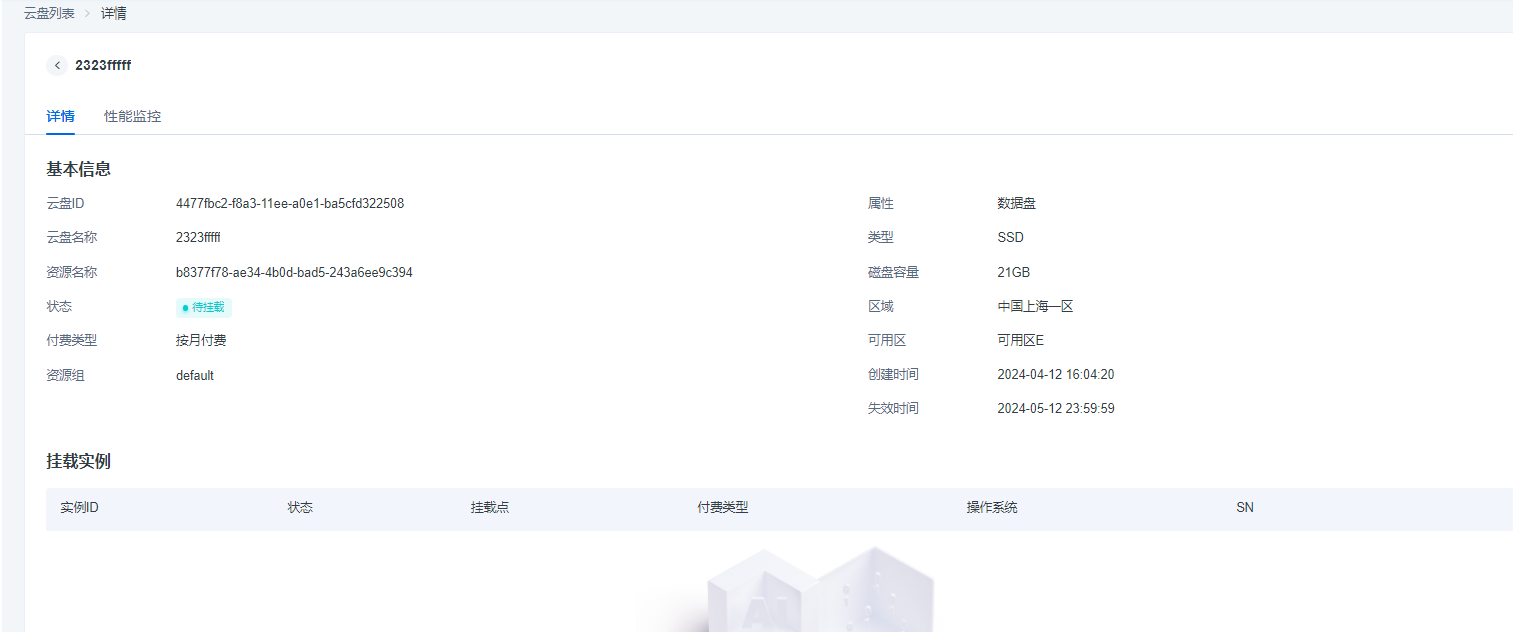Click the 资源组 value default
Viewport: 1513px width, 632px height.
(195, 376)
